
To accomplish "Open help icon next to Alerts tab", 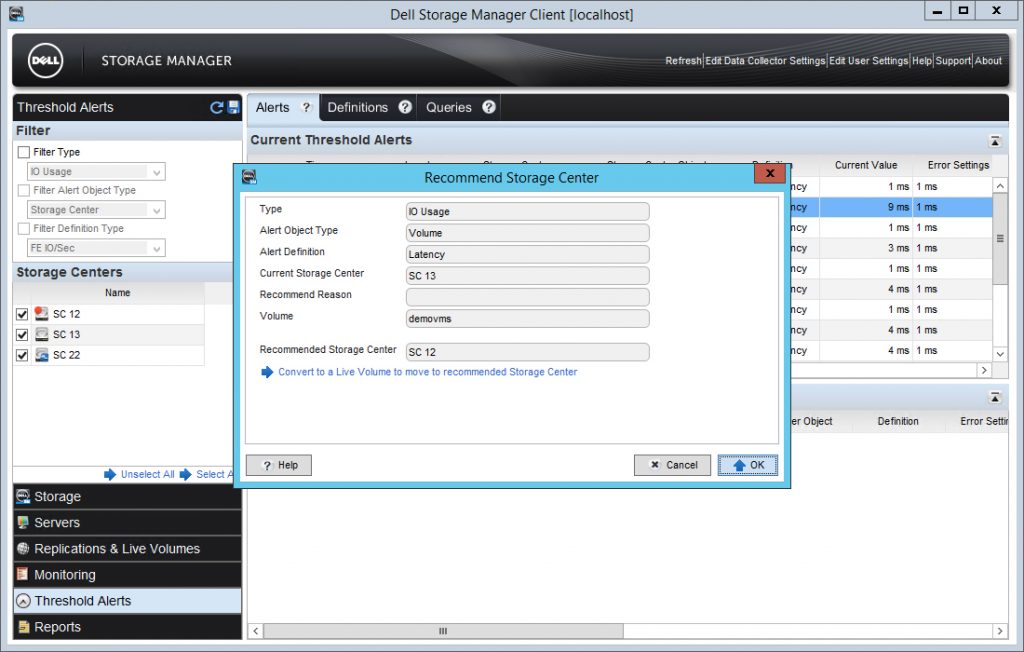I will tap(306, 108).
